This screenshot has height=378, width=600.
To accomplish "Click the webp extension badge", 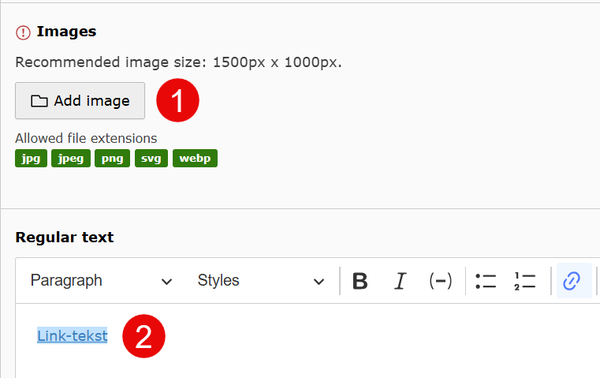I will (195, 158).
